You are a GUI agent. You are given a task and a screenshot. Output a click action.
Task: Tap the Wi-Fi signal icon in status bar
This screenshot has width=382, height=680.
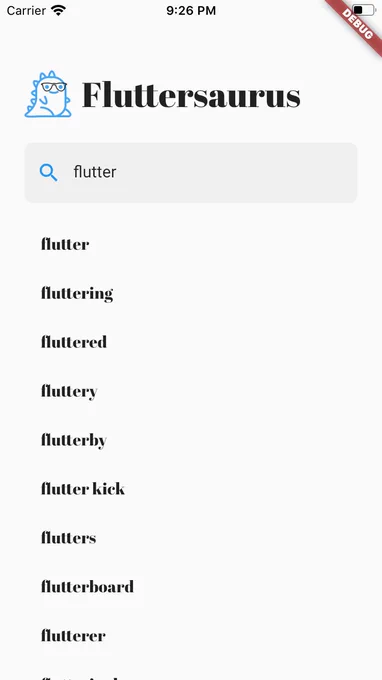(58, 10)
